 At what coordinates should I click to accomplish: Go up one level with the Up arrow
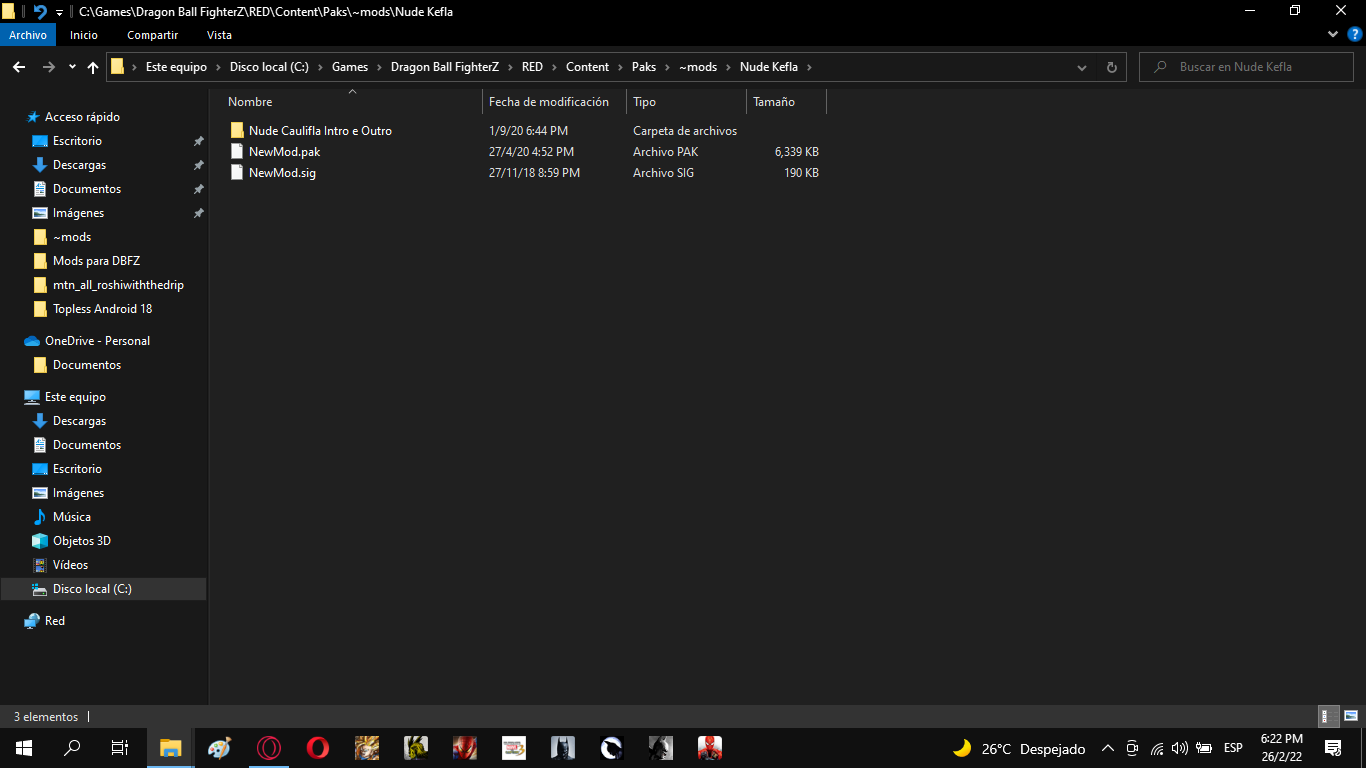[93, 67]
